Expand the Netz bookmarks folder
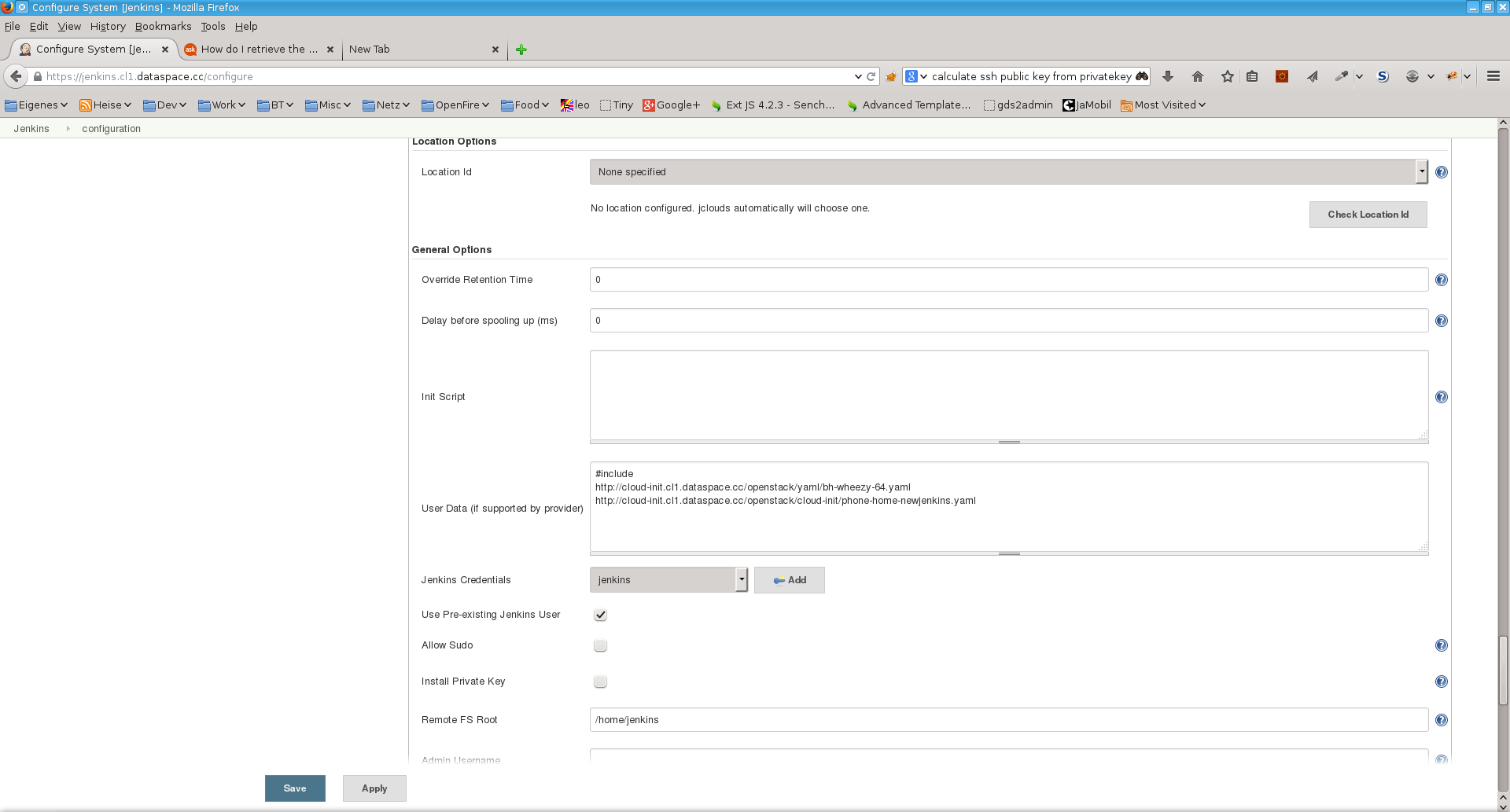 386,105
